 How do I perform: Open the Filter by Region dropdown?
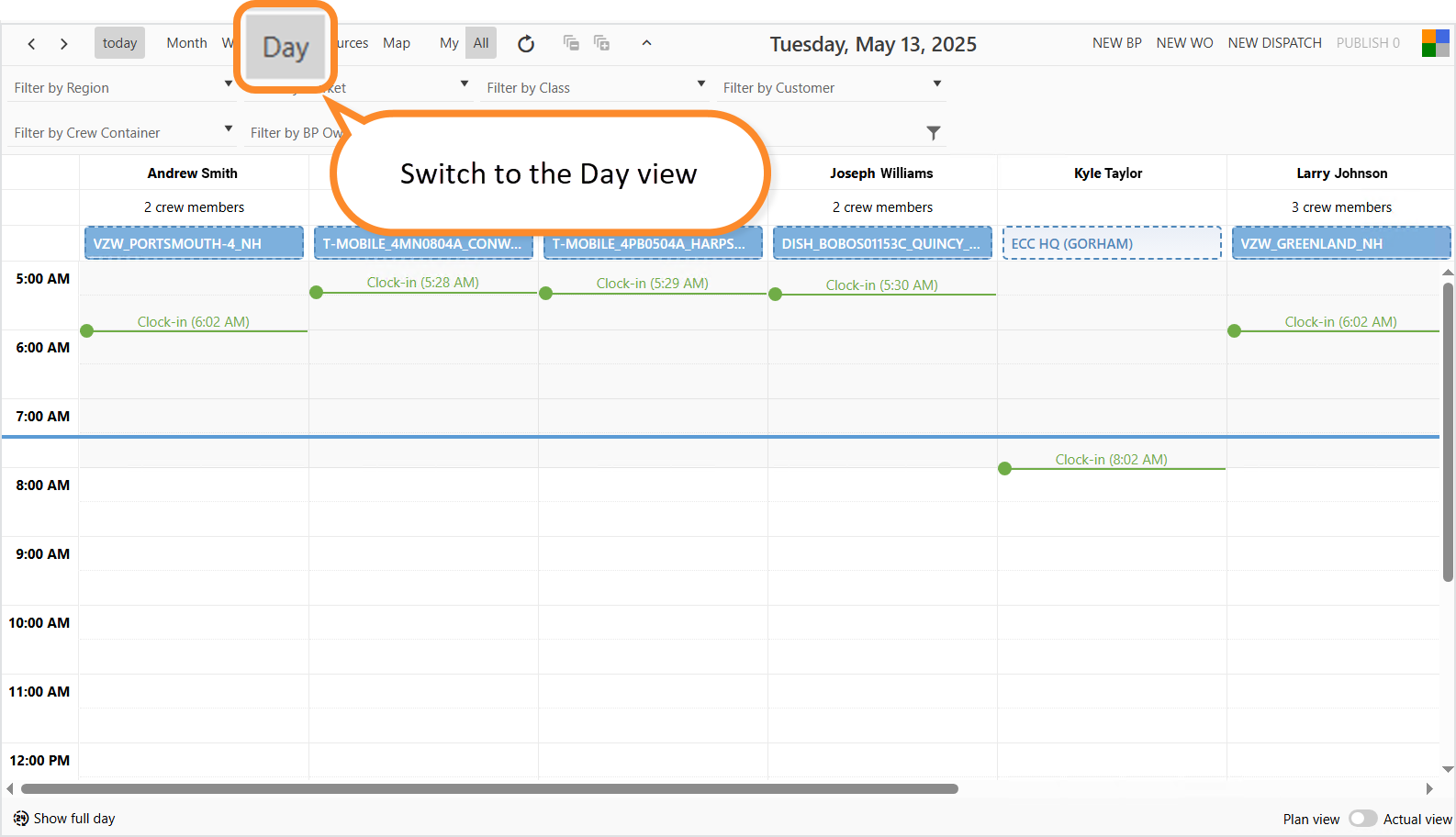(123, 87)
